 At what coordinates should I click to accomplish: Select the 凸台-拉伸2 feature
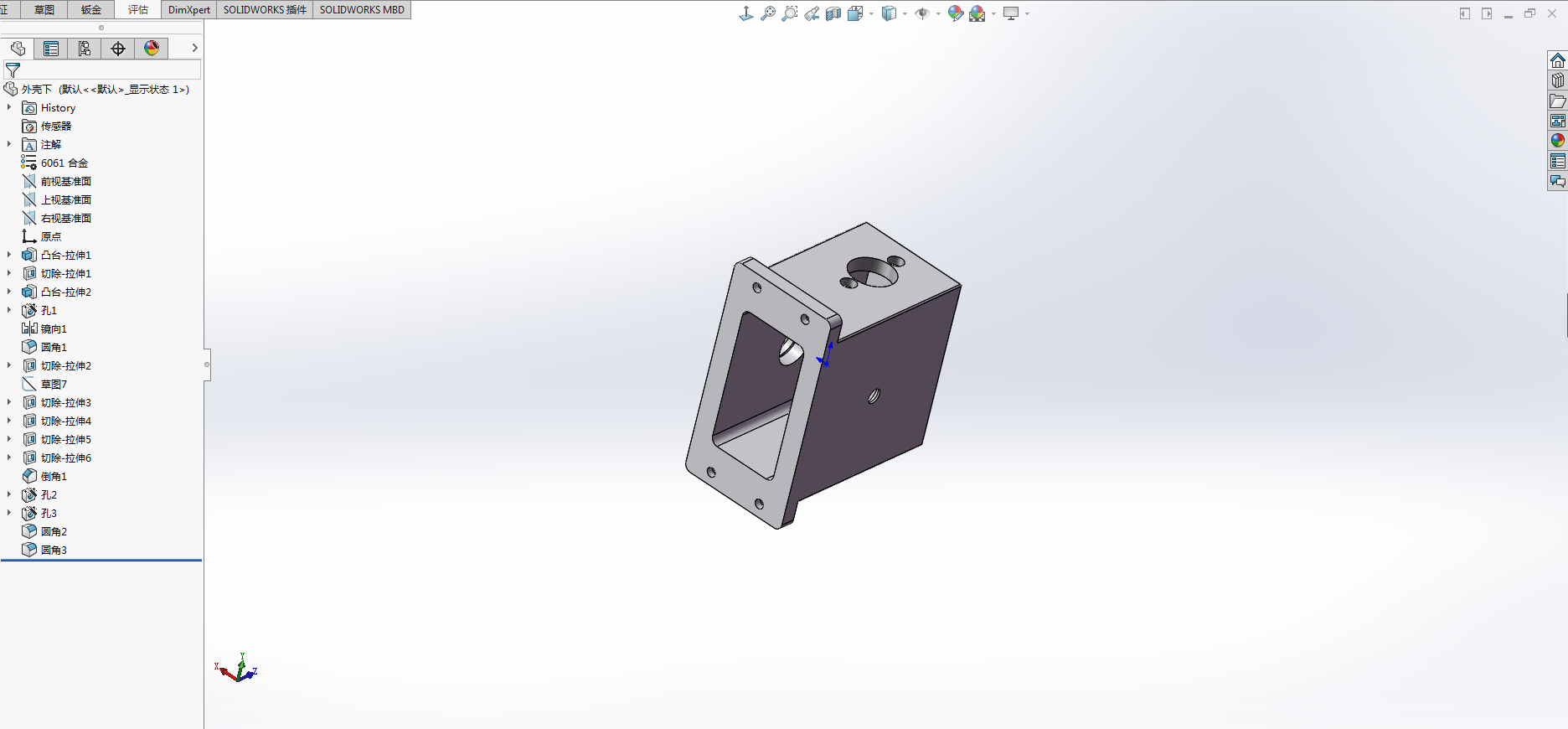point(57,292)
